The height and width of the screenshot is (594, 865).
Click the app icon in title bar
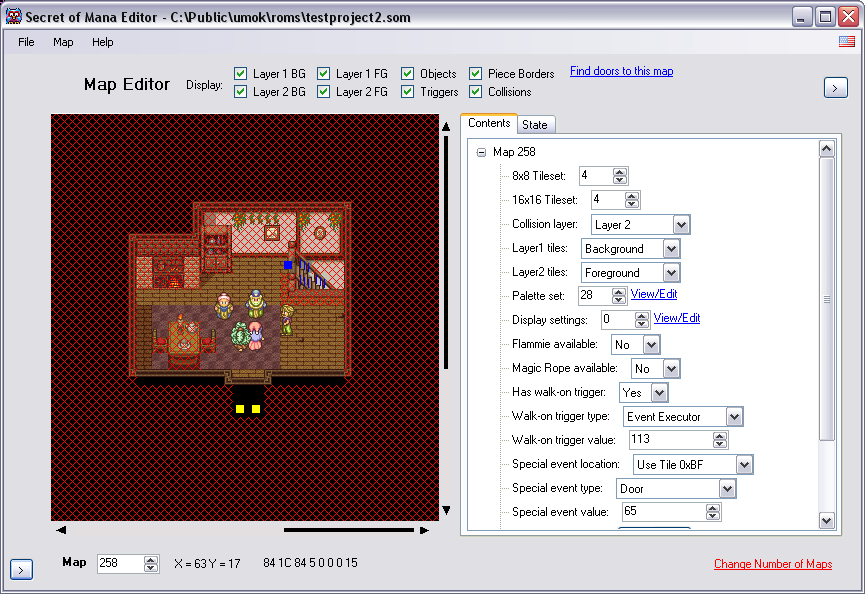coord(13,17)
